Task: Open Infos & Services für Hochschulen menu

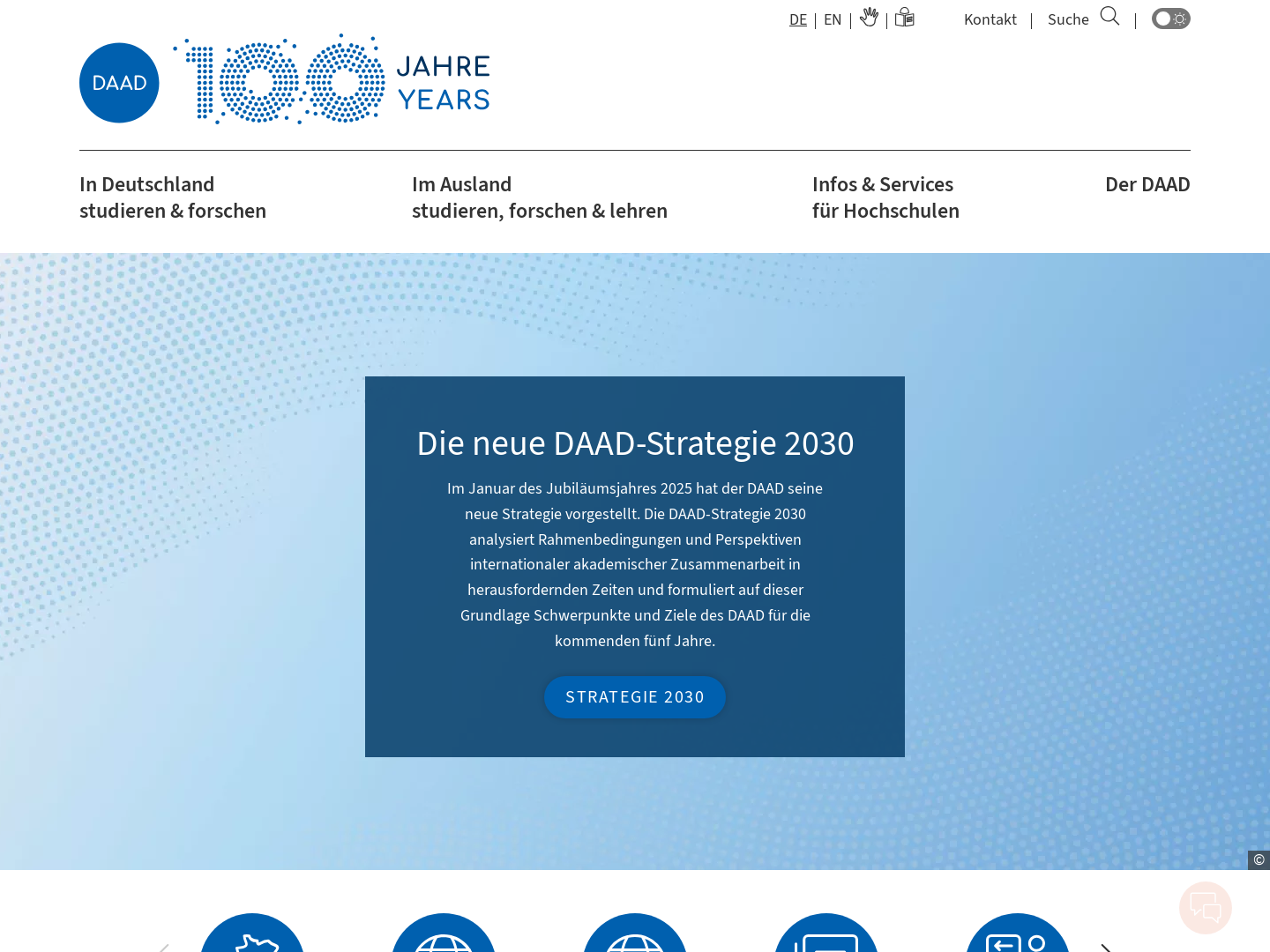Action: (x=885, y=197)
